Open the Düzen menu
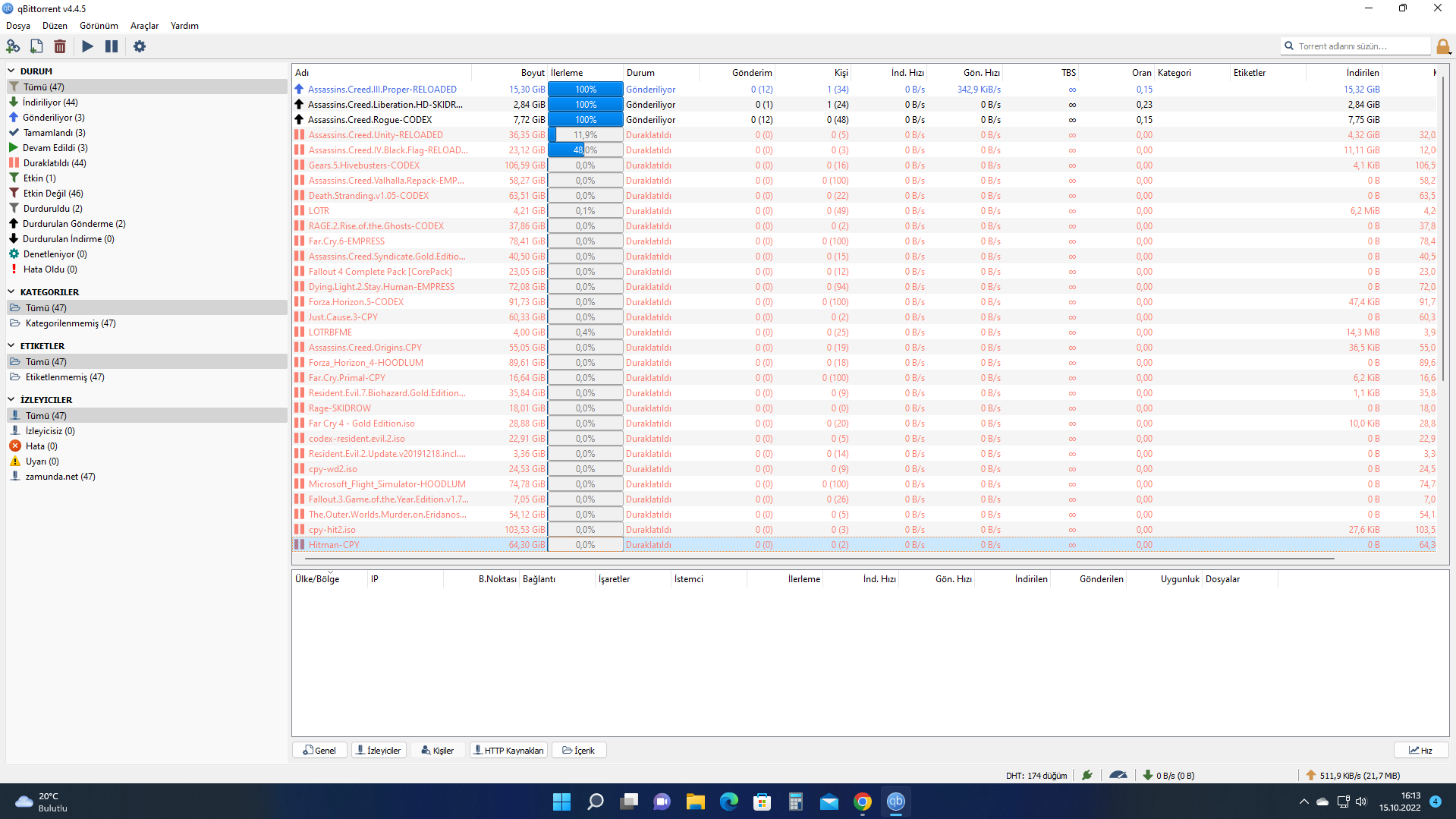 (55, 26)
